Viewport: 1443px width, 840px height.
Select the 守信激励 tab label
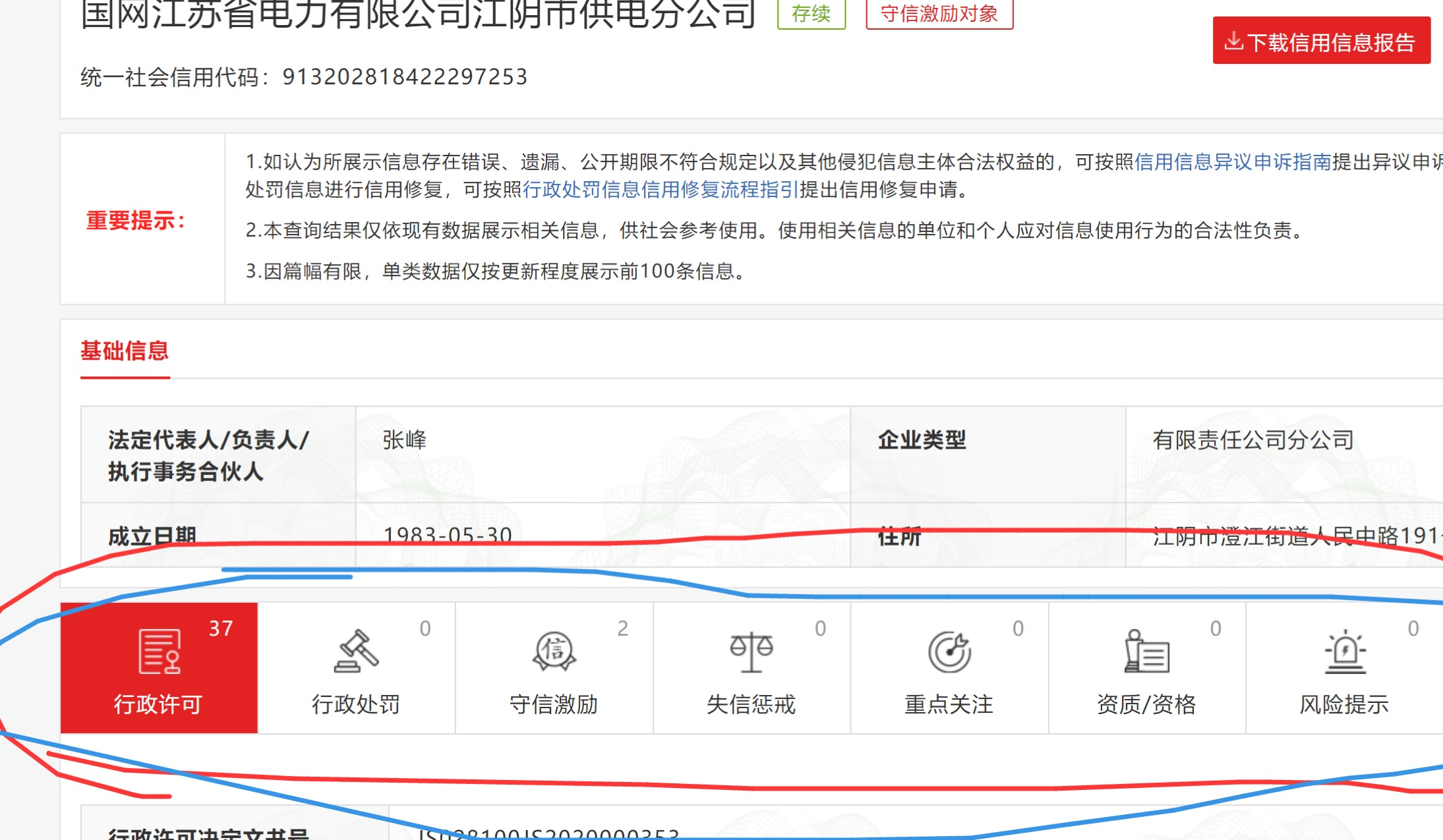[554, 704]
